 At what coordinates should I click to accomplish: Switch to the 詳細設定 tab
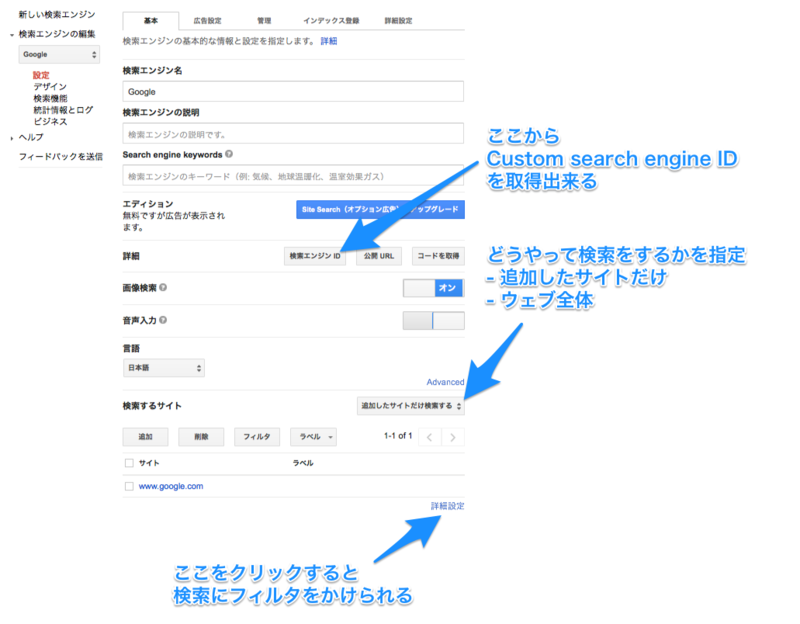[x=398, y=21]
